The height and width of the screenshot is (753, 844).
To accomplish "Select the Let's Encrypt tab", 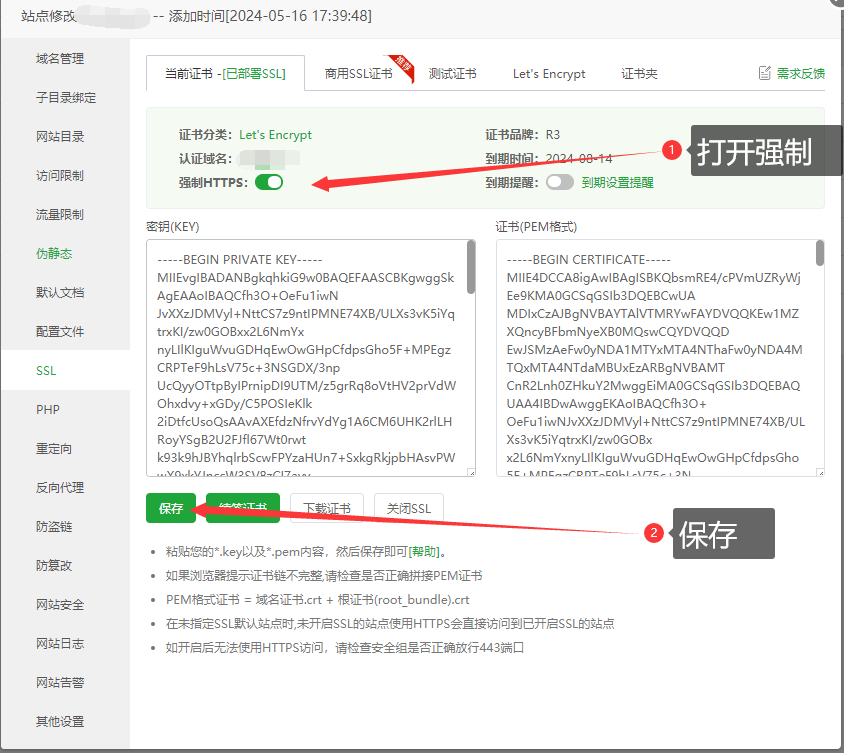I will click(549, 74).
